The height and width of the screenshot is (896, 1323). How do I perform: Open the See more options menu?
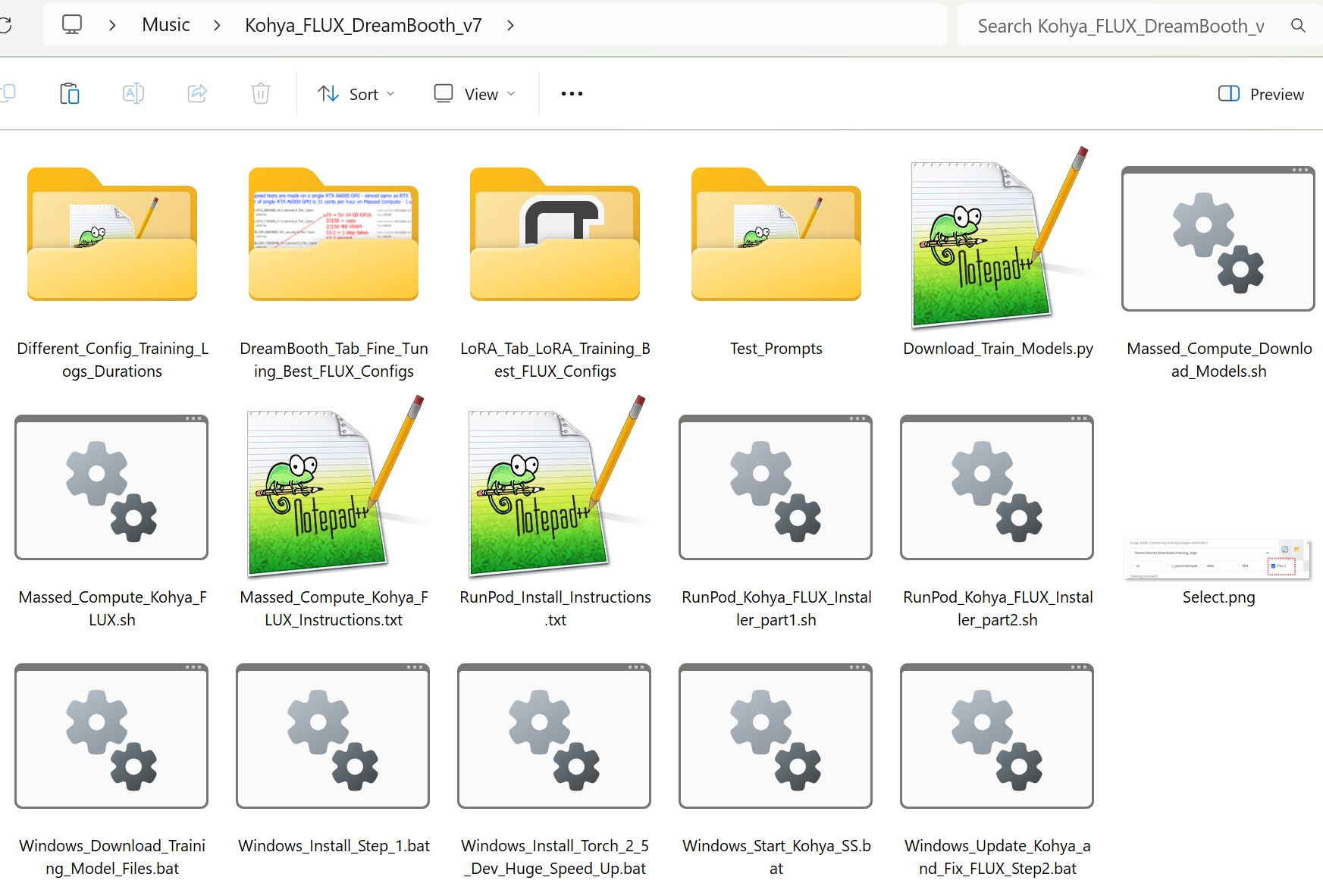[572, 93]
